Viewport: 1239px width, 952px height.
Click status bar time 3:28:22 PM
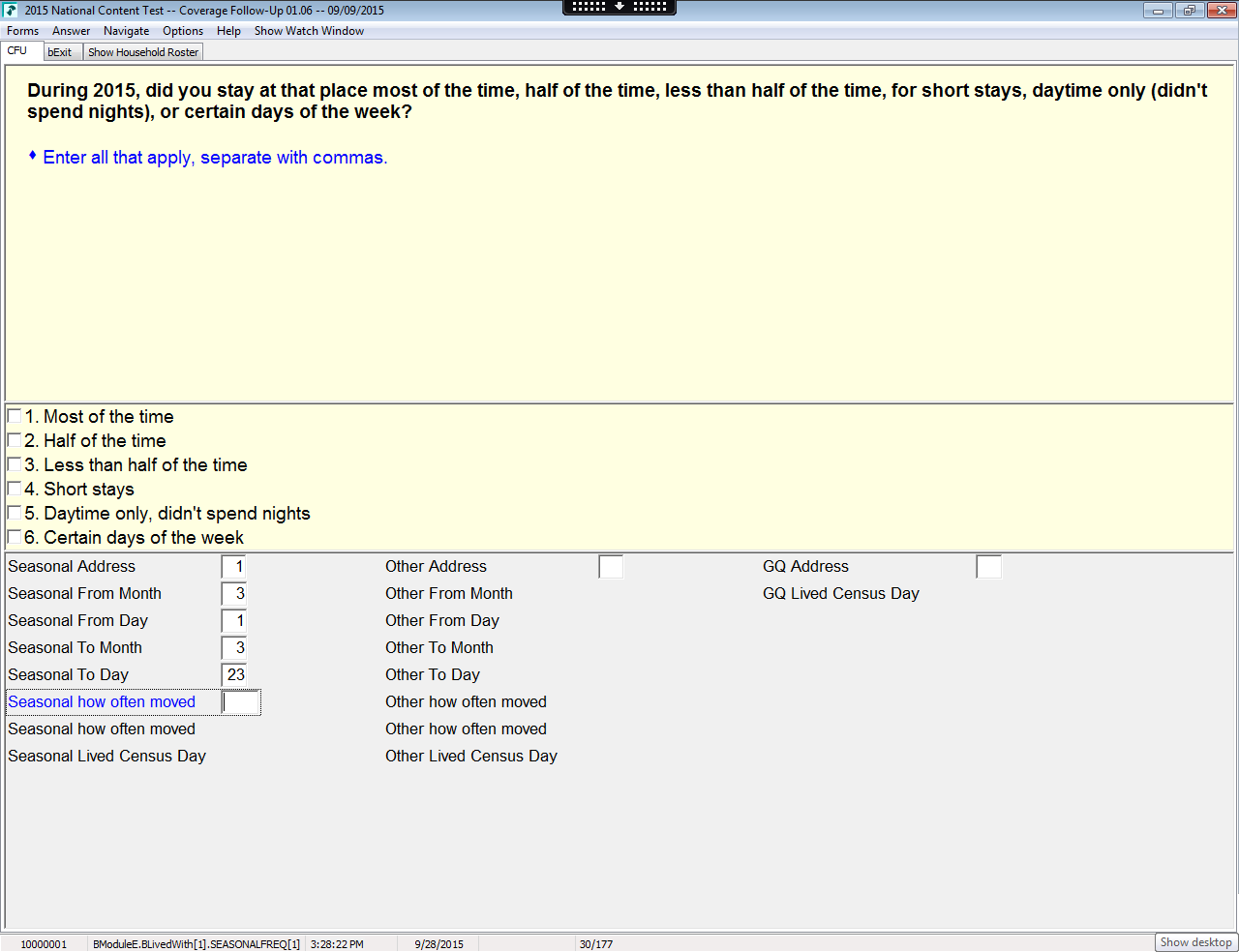(337, 944)
